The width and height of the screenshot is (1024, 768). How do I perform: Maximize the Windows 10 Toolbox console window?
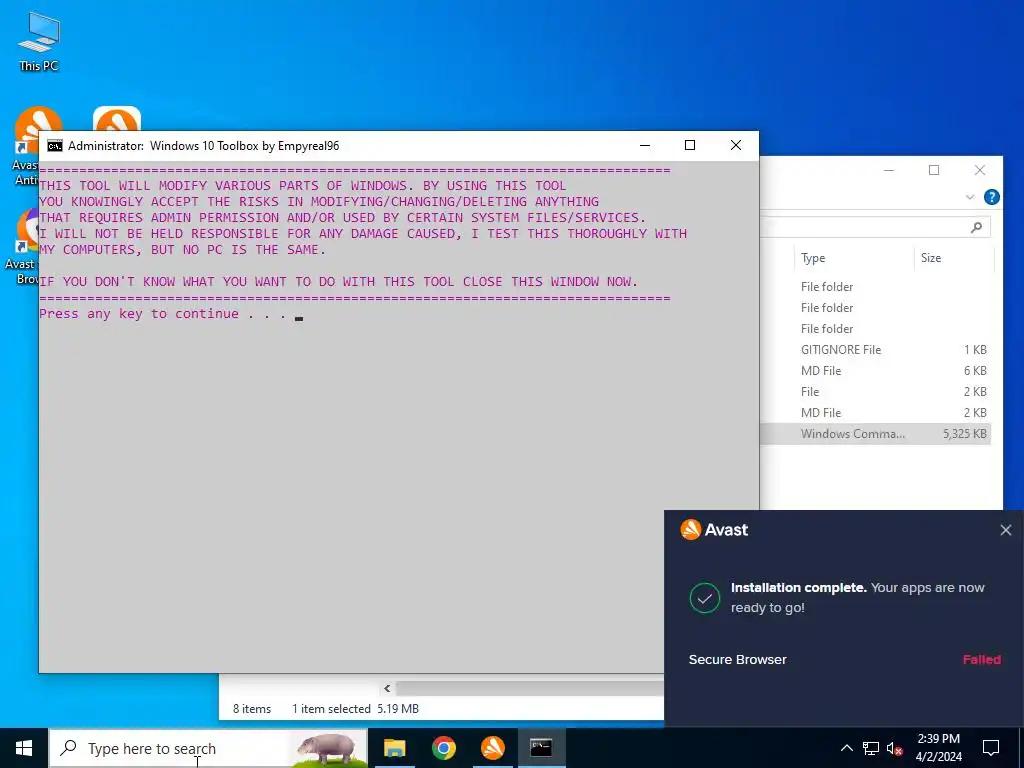point(690,145)
